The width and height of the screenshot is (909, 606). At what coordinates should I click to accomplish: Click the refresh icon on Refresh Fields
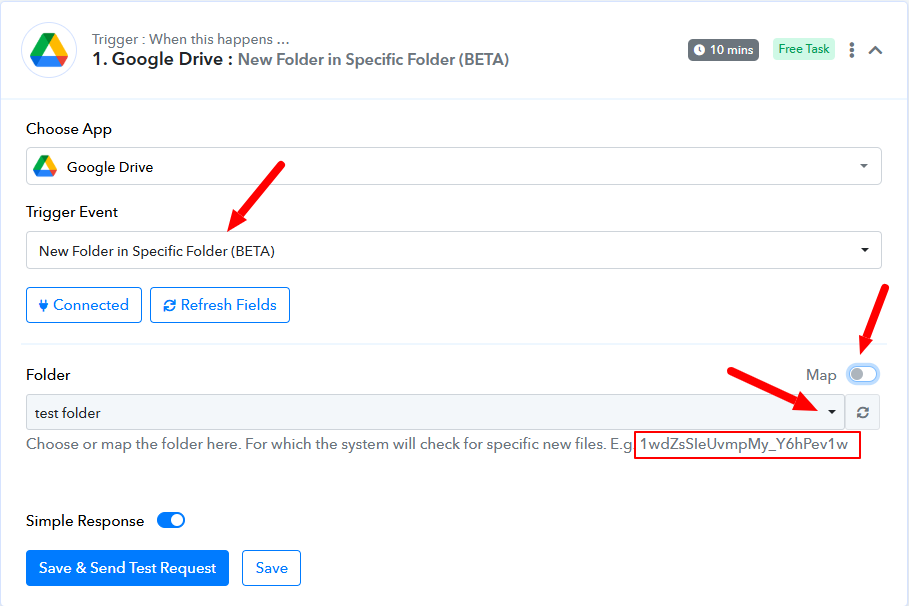pyautogui.click(x=169, y=305)
